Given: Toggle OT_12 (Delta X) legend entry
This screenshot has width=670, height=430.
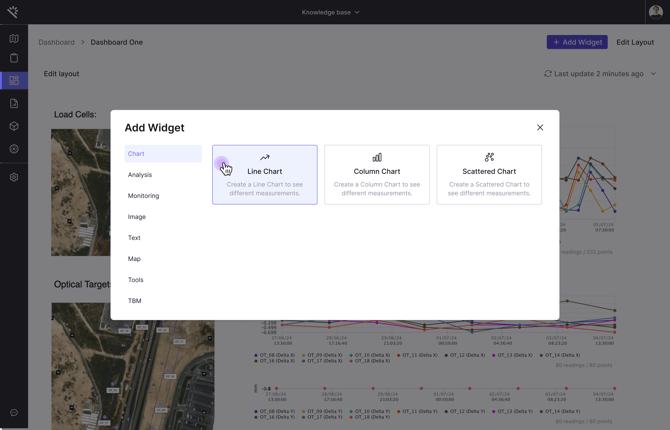Looking at the screenshot, I should coord(465,355).
